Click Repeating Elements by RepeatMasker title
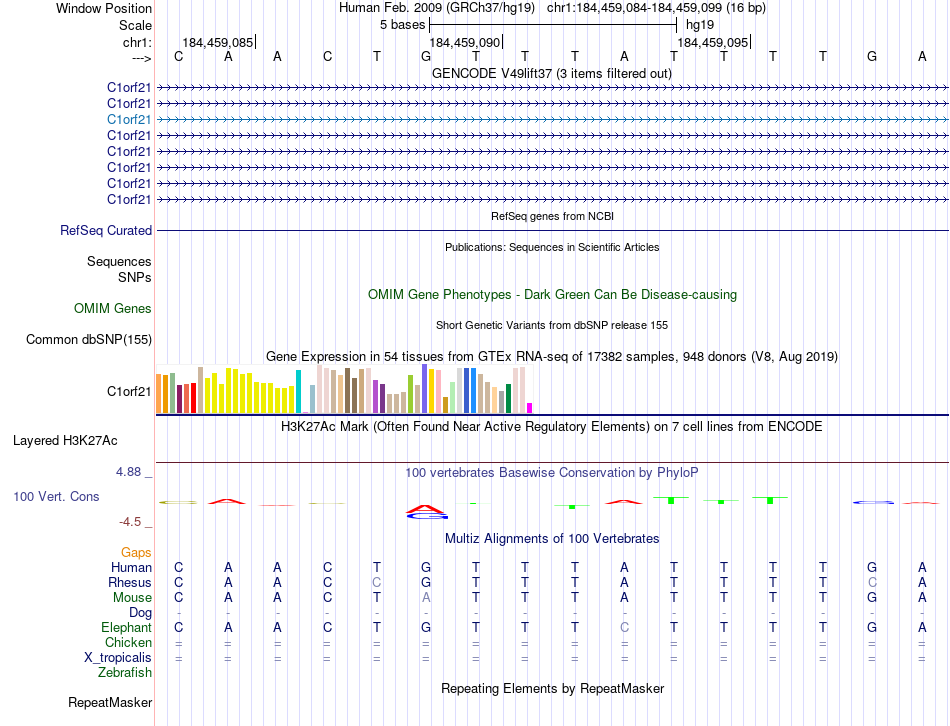 (552, 688)
